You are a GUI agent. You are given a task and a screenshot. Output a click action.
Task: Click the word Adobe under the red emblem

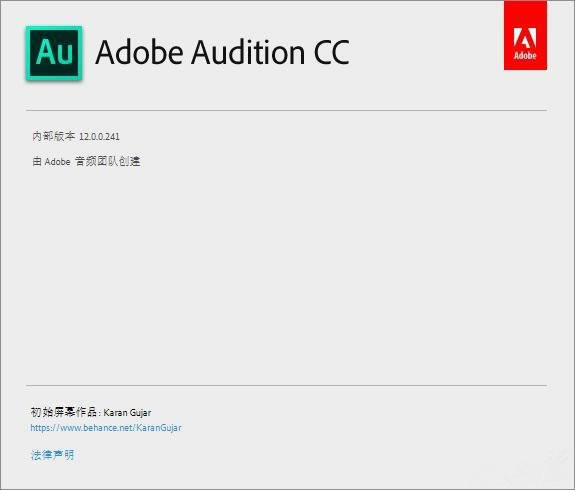coord(525,56)
